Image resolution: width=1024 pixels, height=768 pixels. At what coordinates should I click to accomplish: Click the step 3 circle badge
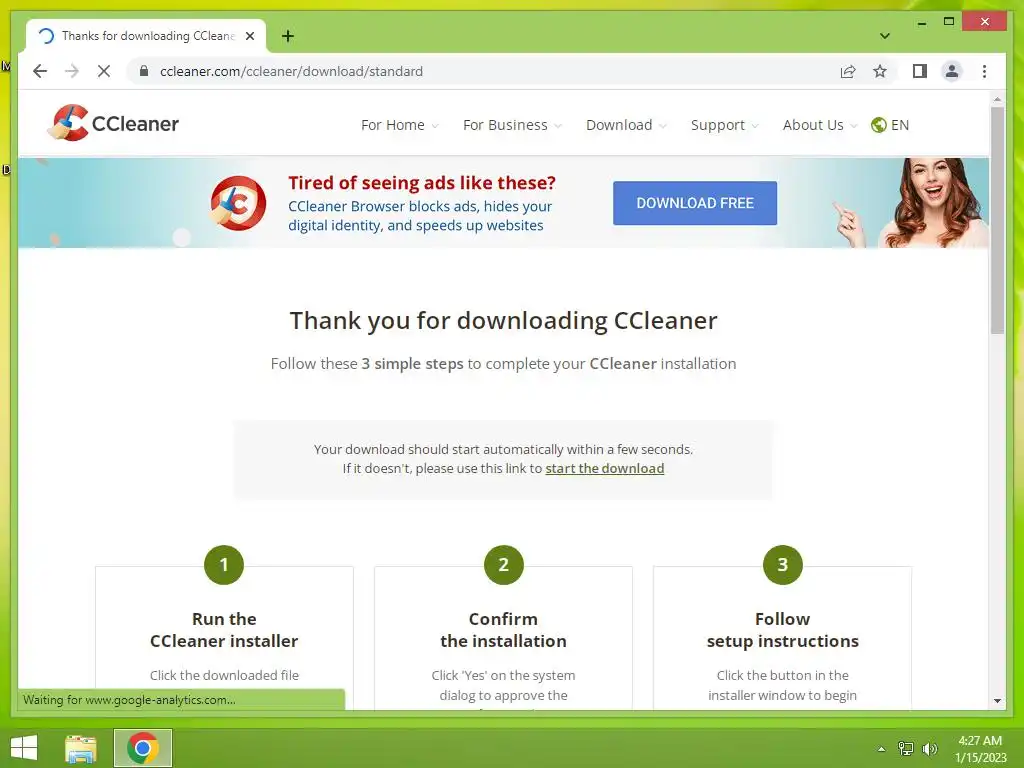coord(782,565)
